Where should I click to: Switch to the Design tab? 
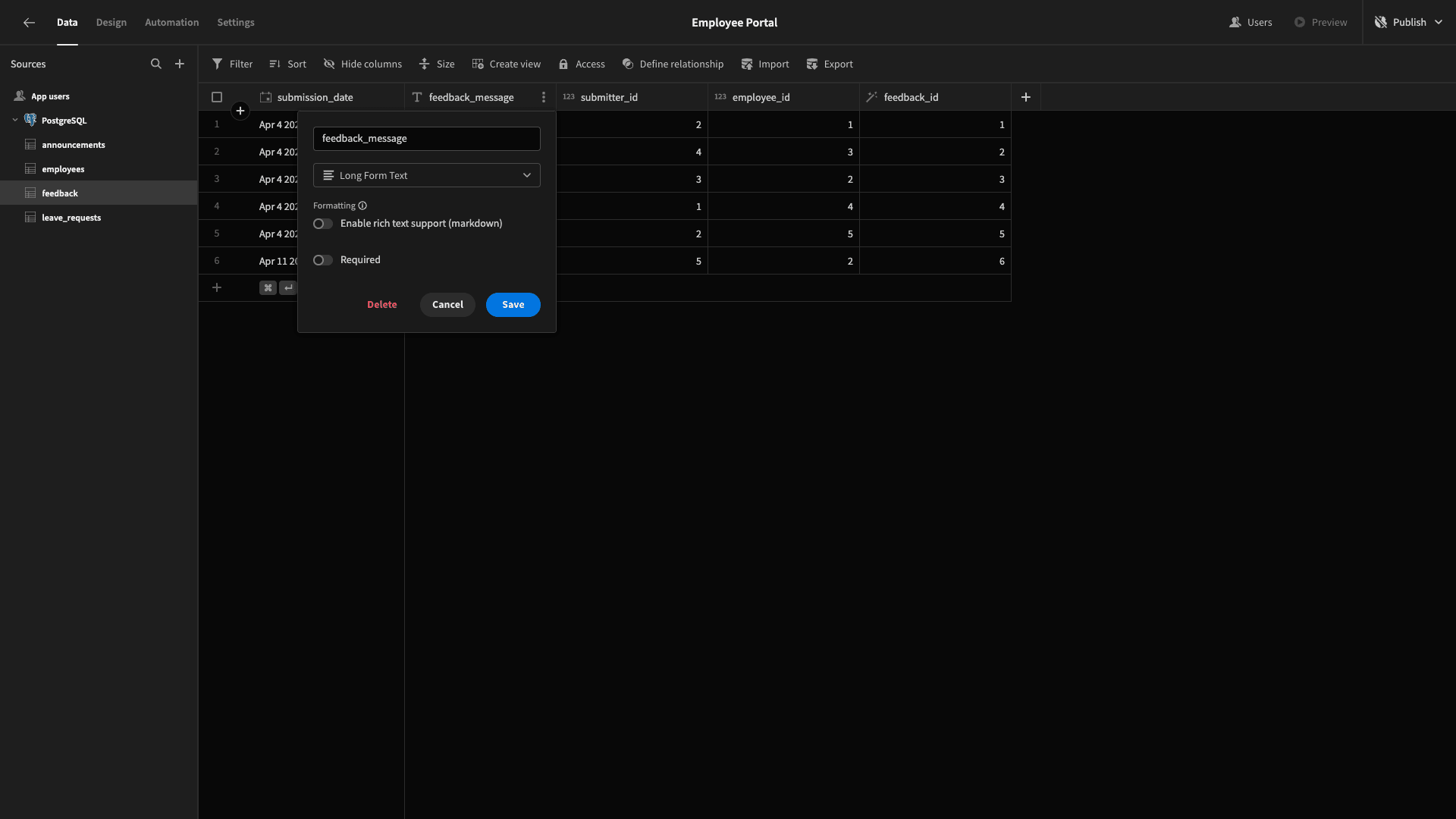pos(111,23)
